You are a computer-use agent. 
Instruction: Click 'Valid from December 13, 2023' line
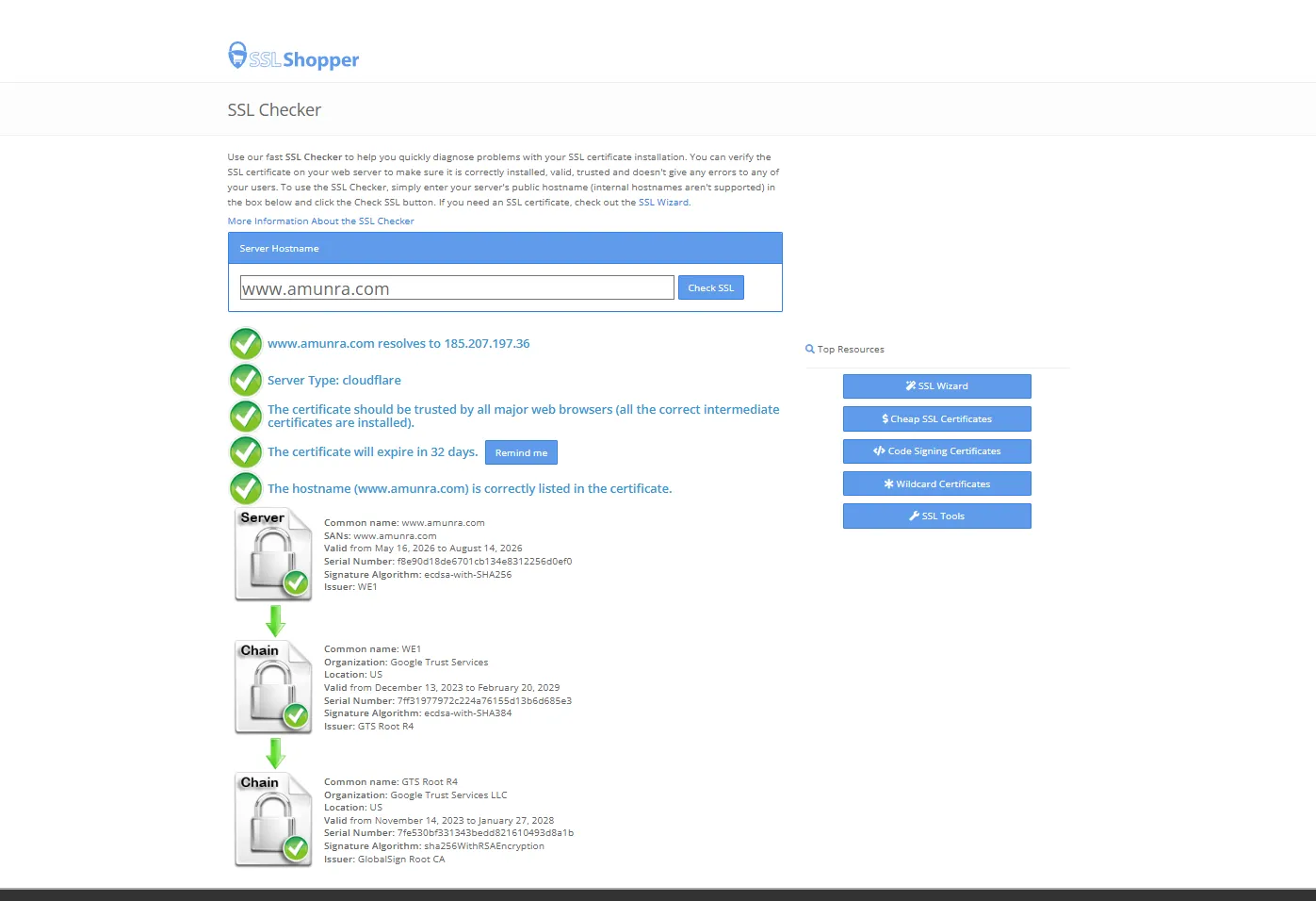pos(442,688)
